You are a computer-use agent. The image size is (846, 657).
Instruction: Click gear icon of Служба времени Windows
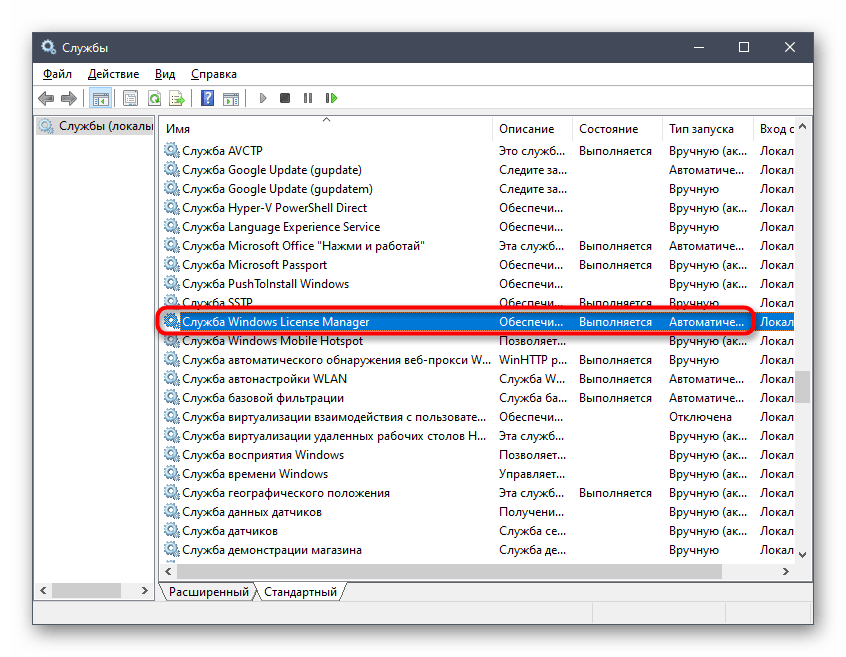pyautogui.click(x=172, y=473)
